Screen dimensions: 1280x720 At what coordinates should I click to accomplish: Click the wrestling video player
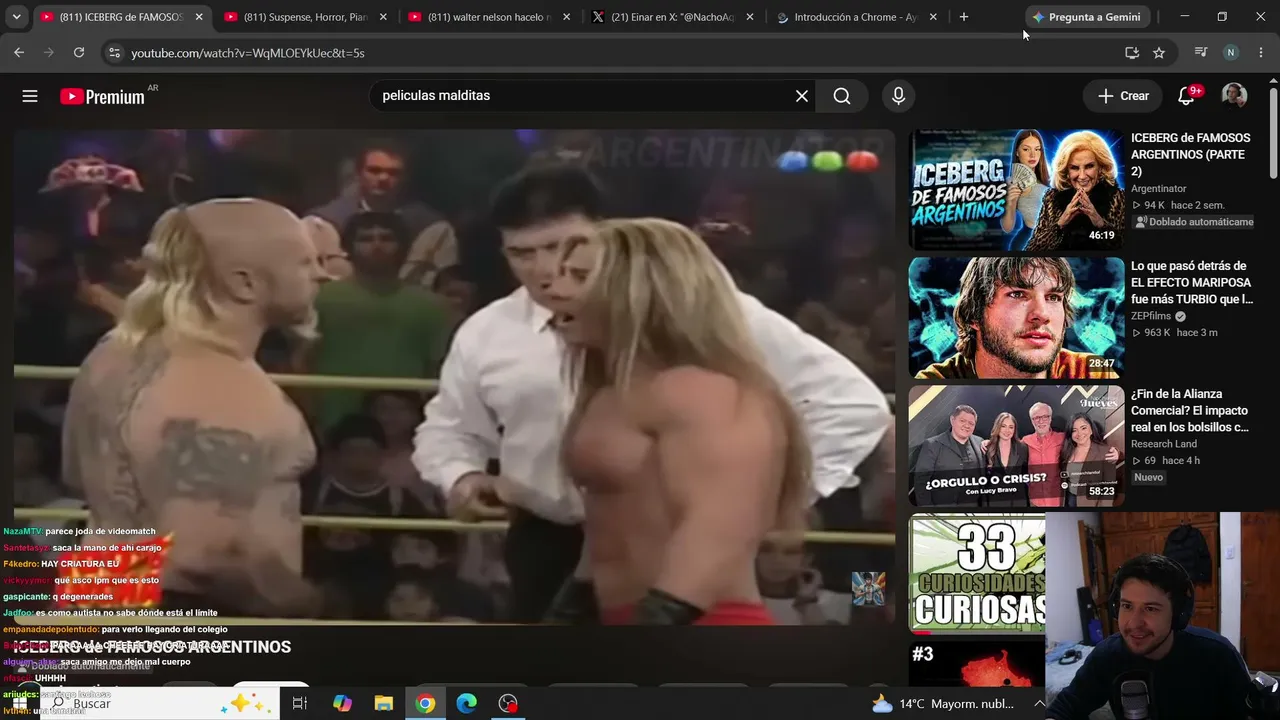454,377
